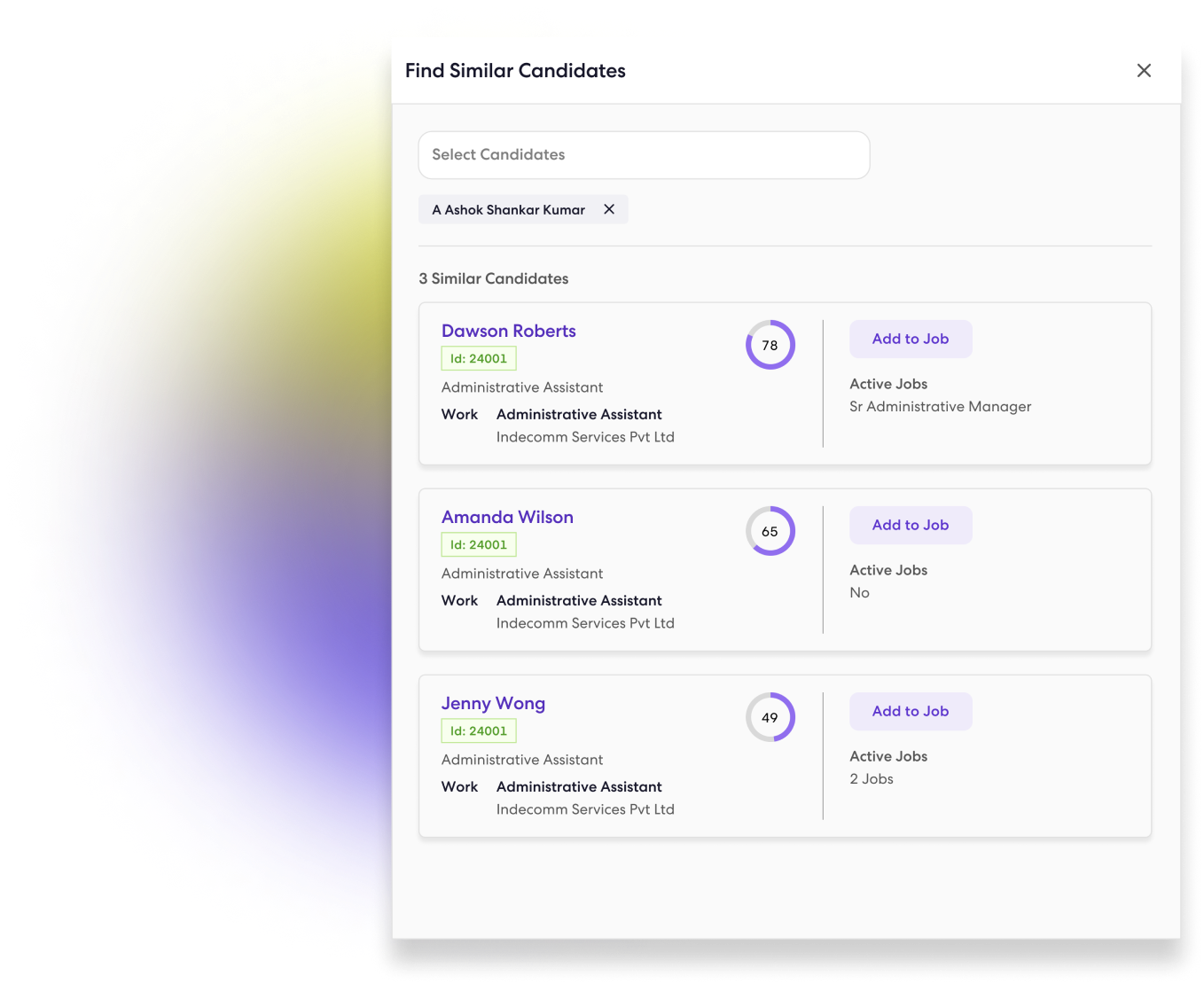Open Jenny Wong candidate profile
This screenshot has width=1204, height=984.
(x=493, y=703)
